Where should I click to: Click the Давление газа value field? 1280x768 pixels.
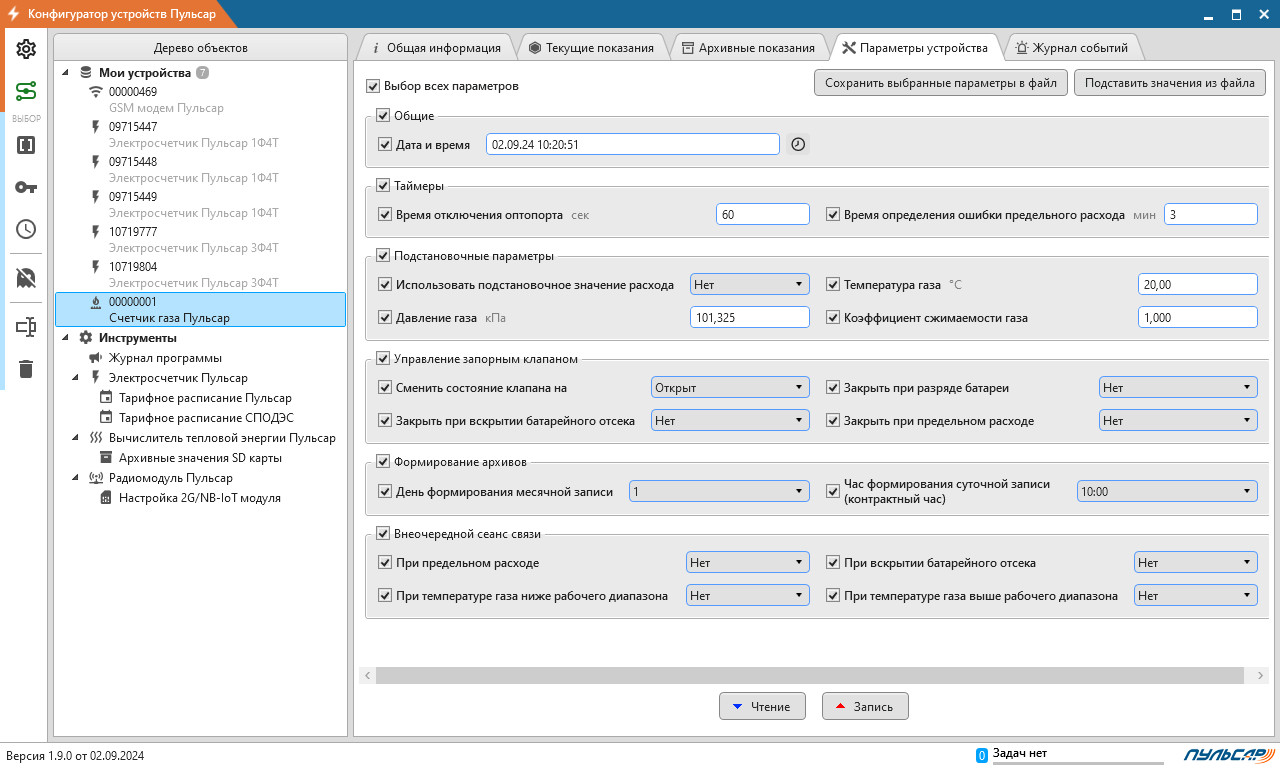coord(750,317)
